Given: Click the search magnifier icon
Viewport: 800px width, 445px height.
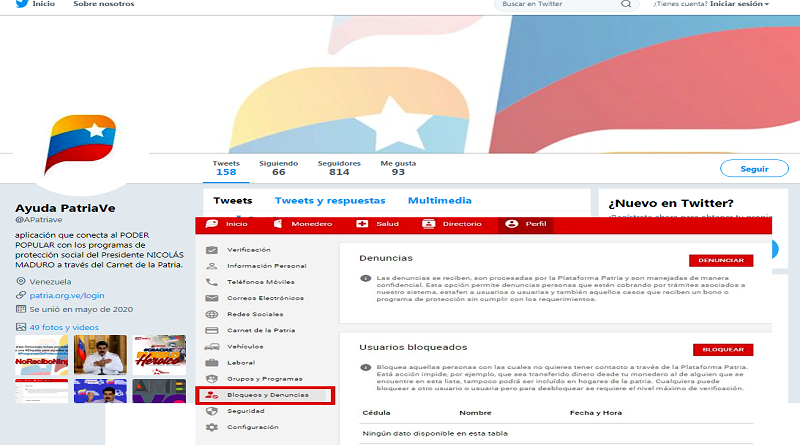Looking at the screenshot, I should 626,4.
